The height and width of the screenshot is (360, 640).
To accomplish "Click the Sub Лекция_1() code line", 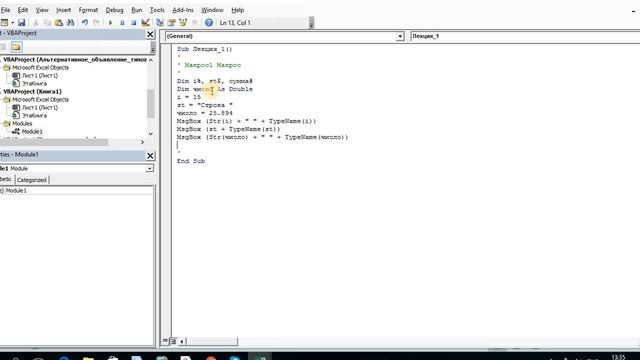I will [x=204, y=49].
